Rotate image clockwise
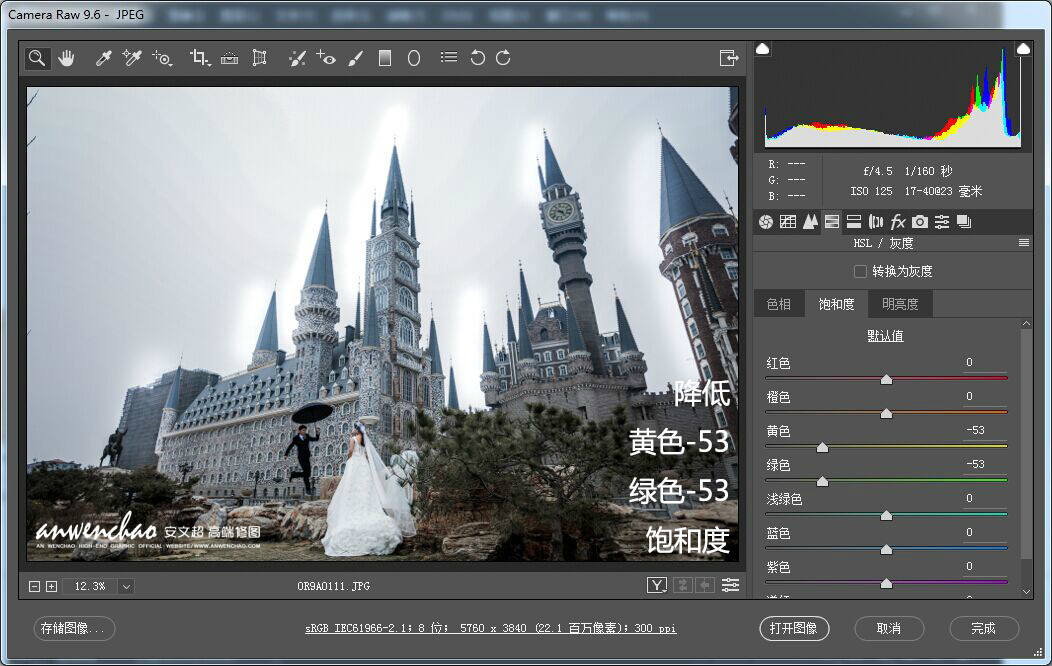The height and width of the screenshot is (666, 1052). point(503,58)
